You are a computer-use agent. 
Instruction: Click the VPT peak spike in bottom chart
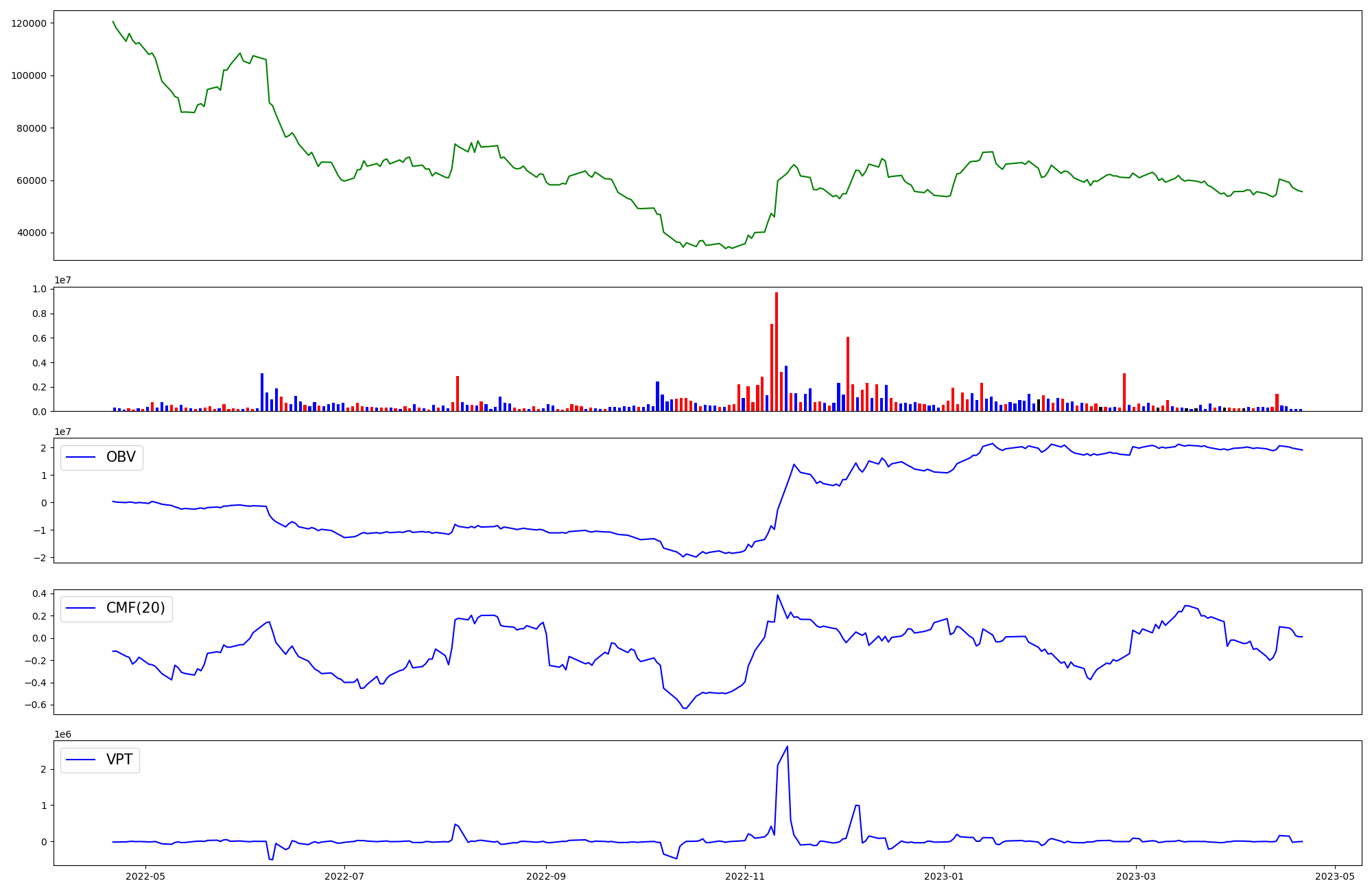(x=787, y=747)
